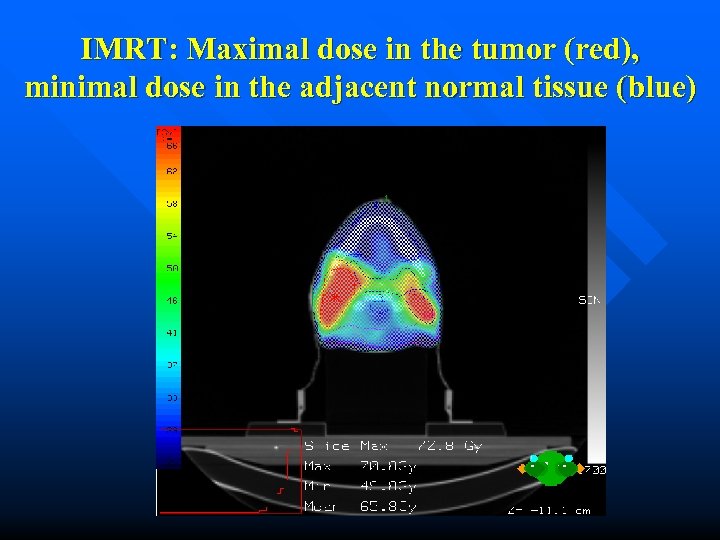Click the 33 label on dose scale
The image size is (720, 540).
(x=172, y=397)
